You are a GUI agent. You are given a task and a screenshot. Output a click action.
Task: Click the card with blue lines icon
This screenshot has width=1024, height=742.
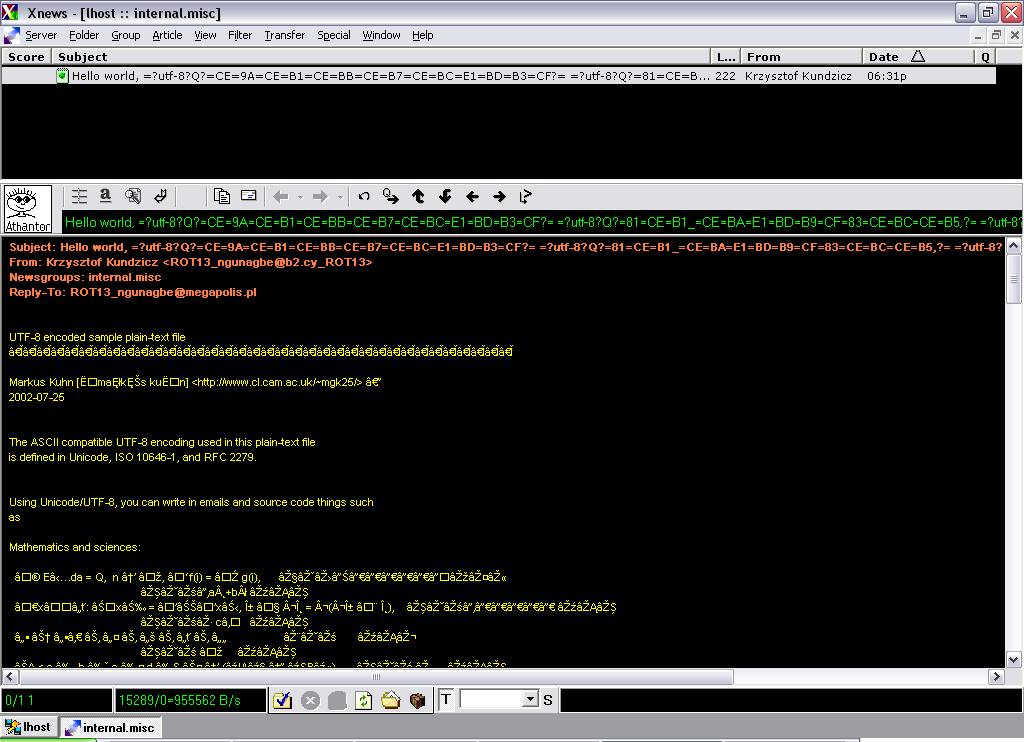(x=248, y=196)
